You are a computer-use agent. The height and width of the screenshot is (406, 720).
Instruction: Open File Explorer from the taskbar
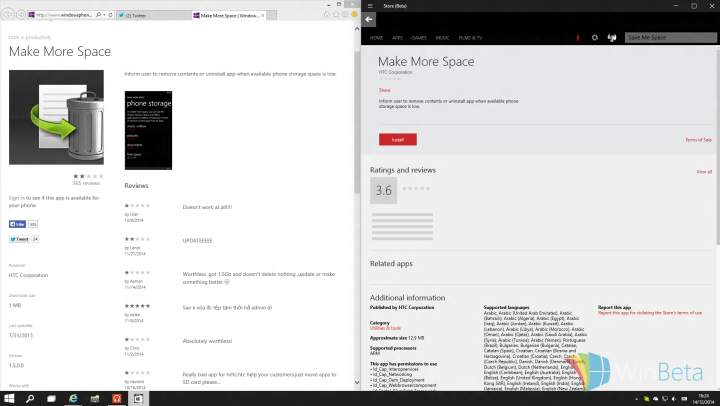point(96,398)
